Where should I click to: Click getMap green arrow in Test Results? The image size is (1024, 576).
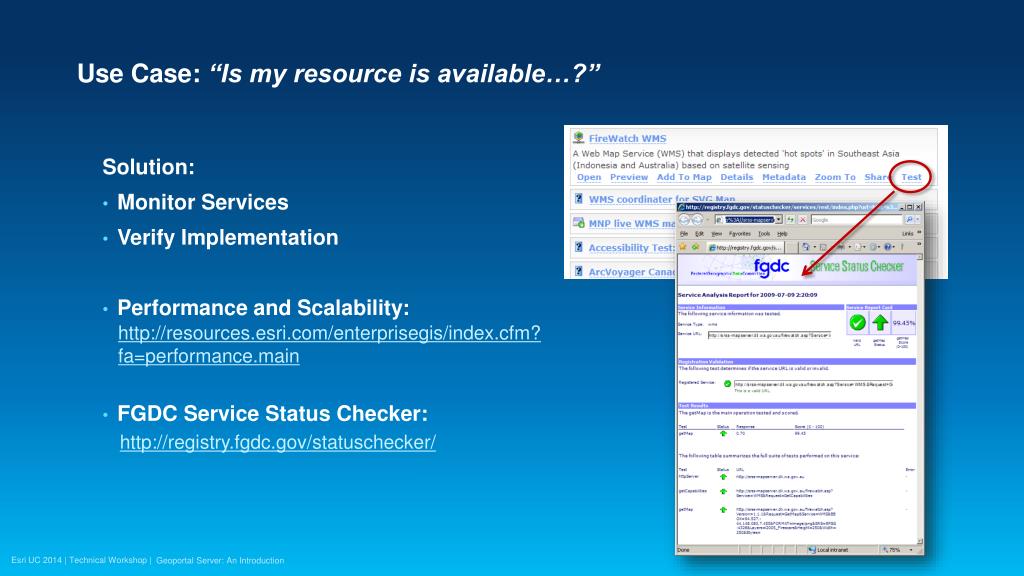pyautogui.click(x=723, y=434)
